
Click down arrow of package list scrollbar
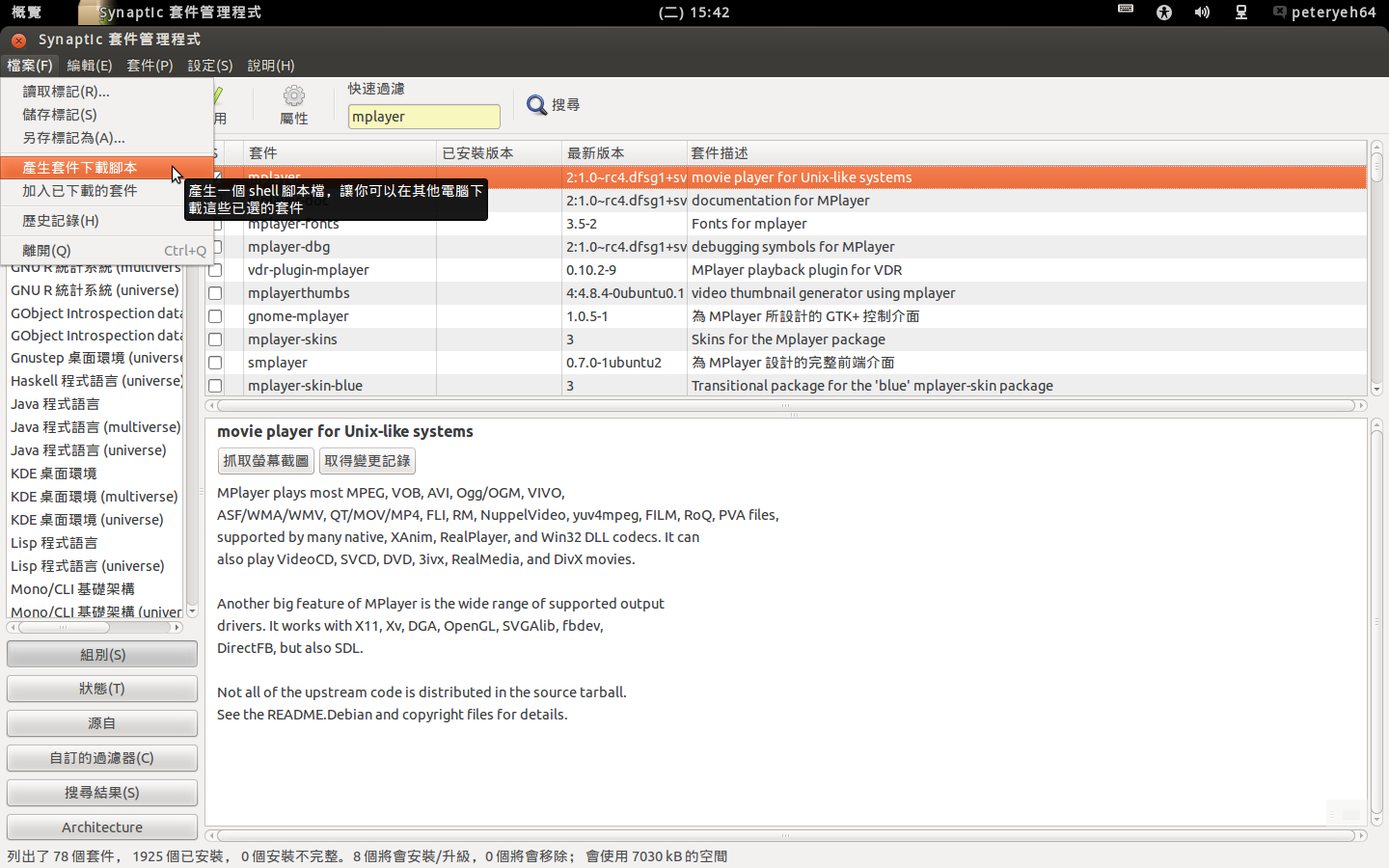point(1376,389)
